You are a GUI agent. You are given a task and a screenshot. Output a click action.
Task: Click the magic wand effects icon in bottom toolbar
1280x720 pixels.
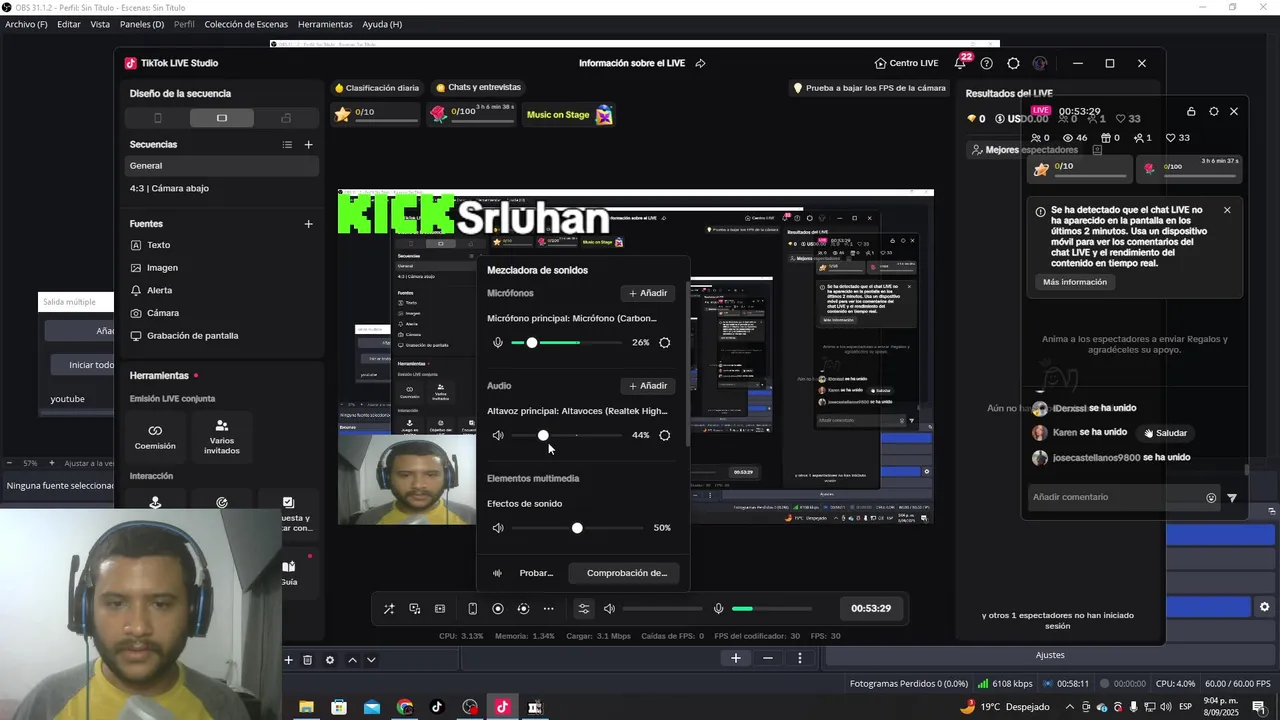(389, 608)
